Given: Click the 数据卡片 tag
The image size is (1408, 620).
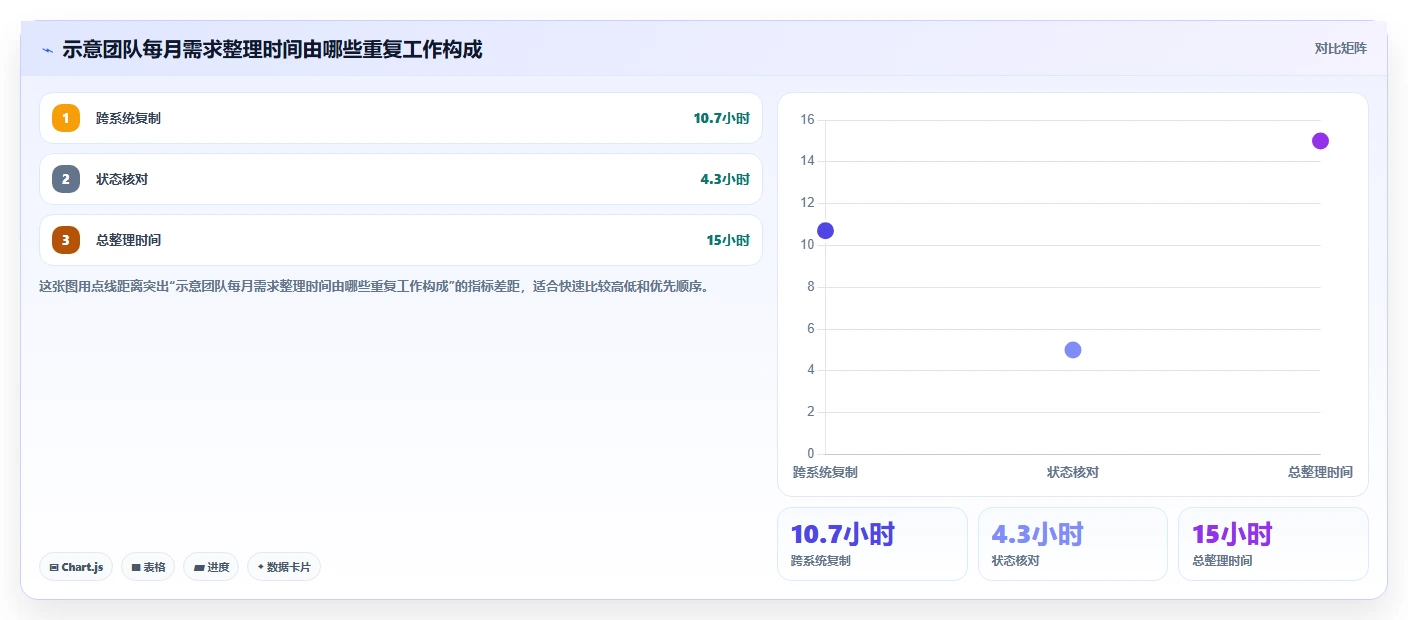Looking at the screenshot, I should click(284, 567).
